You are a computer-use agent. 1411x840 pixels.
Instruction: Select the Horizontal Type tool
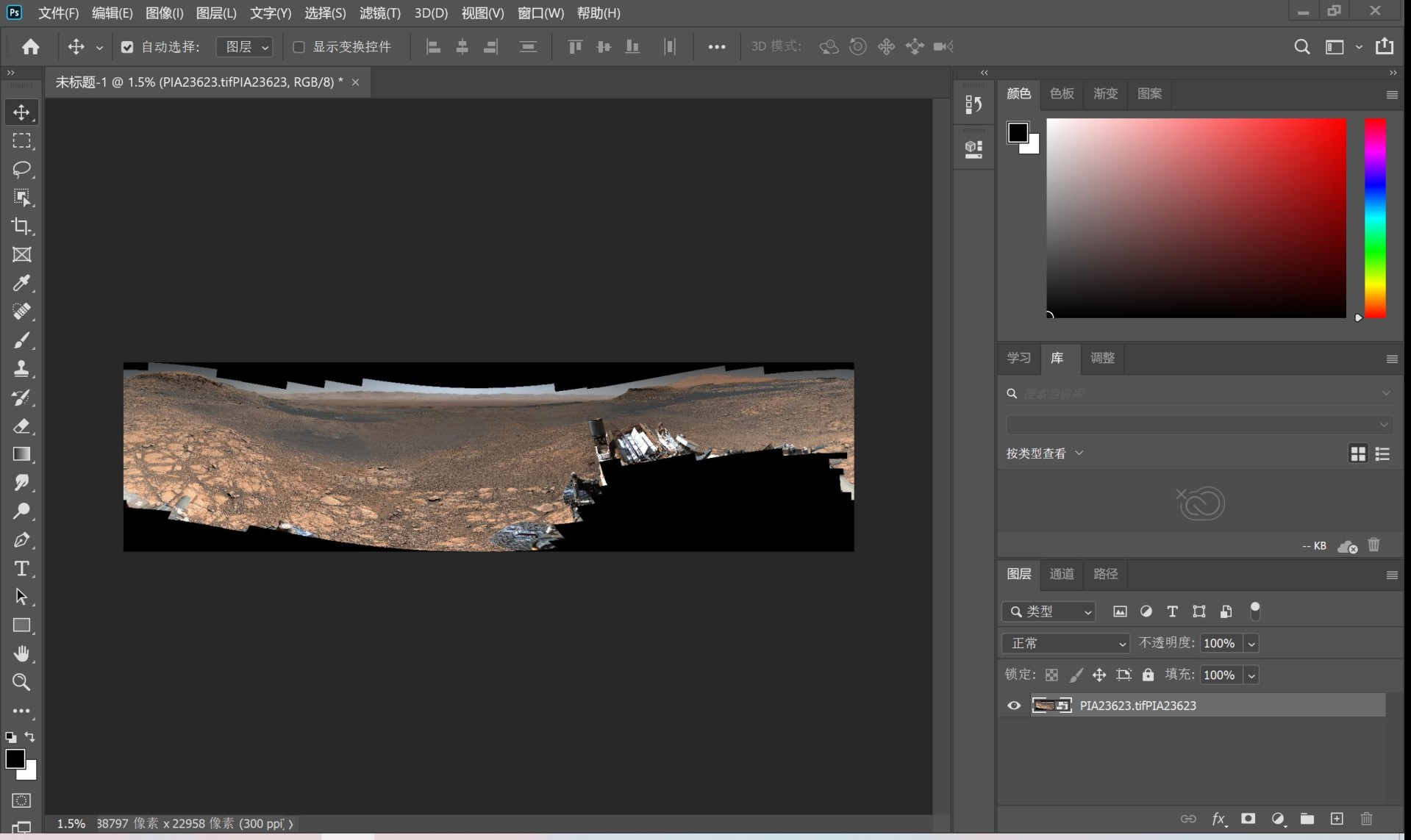[x=21, y=568]
